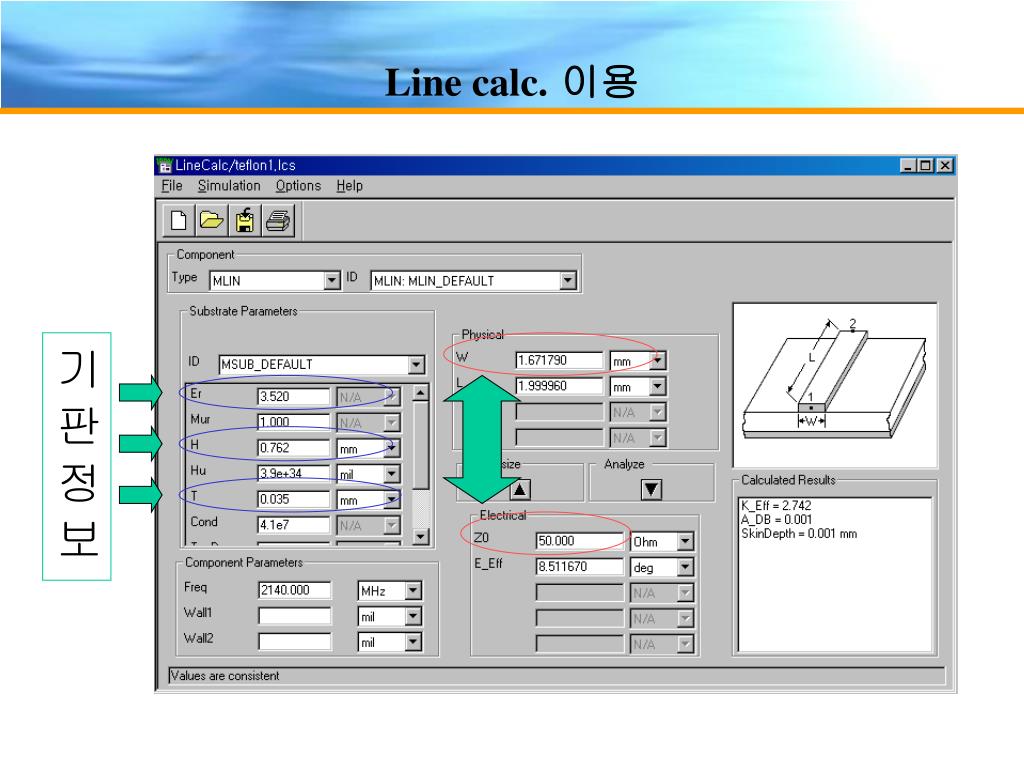This screenshot has width=1024, height=768.
Task: Print using the printer toolbar icon
Action: tap(278, 220)
